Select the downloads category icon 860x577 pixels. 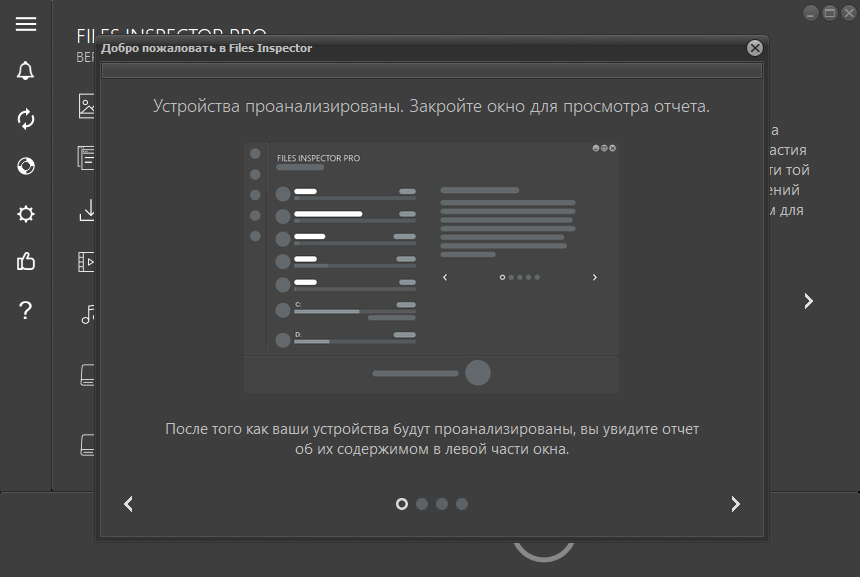coord(86,210)
